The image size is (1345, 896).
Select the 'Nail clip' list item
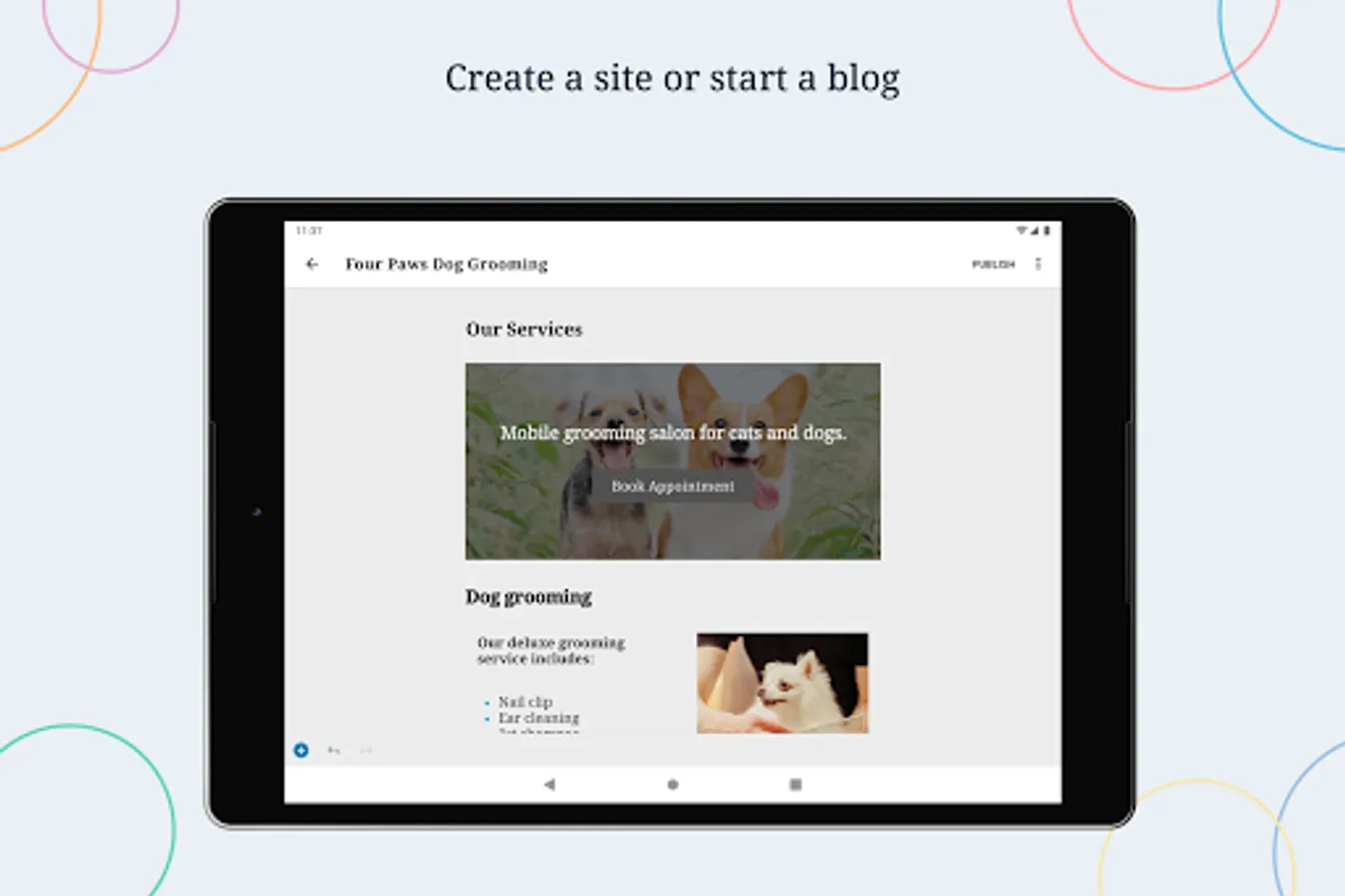(525, 702)
